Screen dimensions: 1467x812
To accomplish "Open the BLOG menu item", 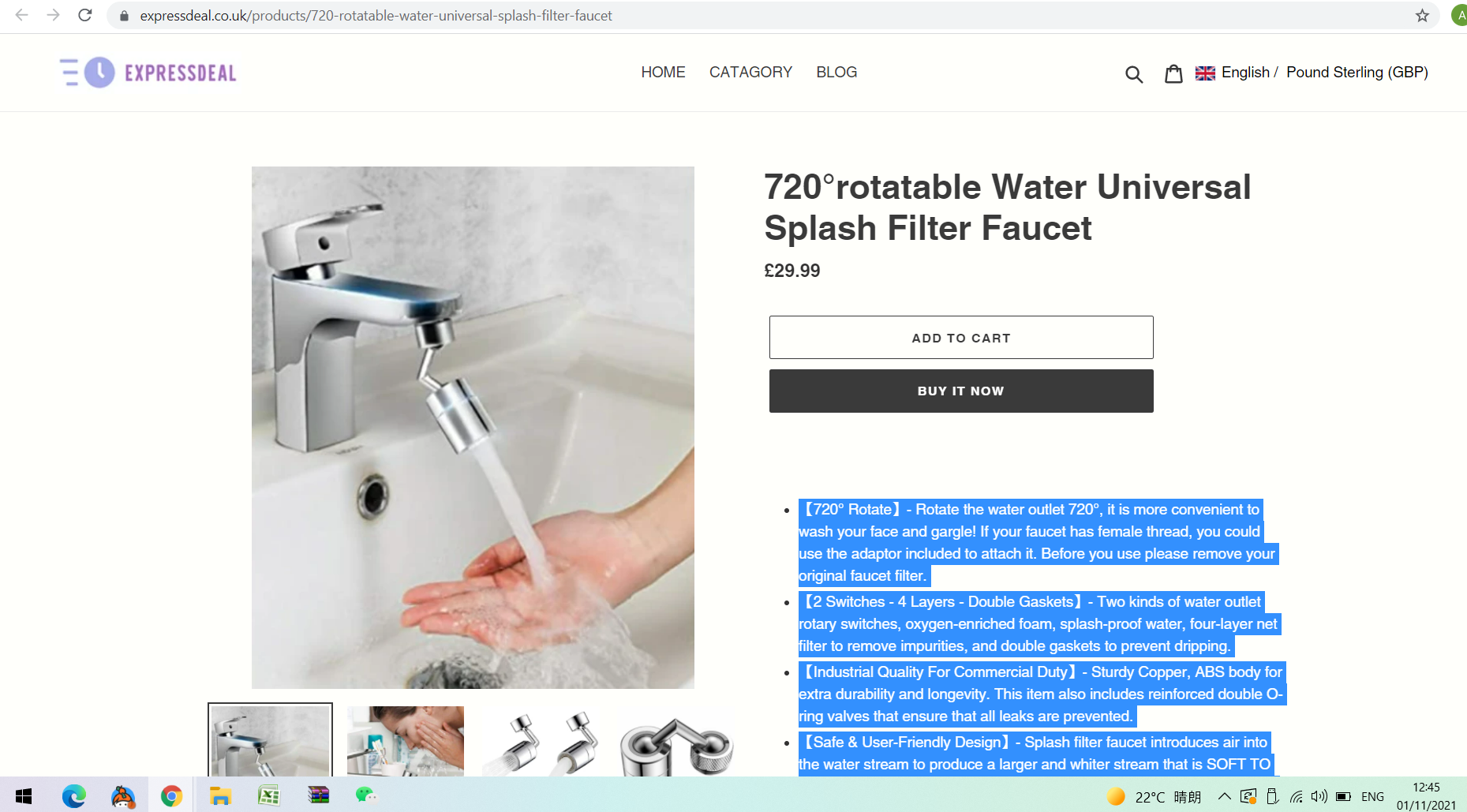I will point(836,73).
